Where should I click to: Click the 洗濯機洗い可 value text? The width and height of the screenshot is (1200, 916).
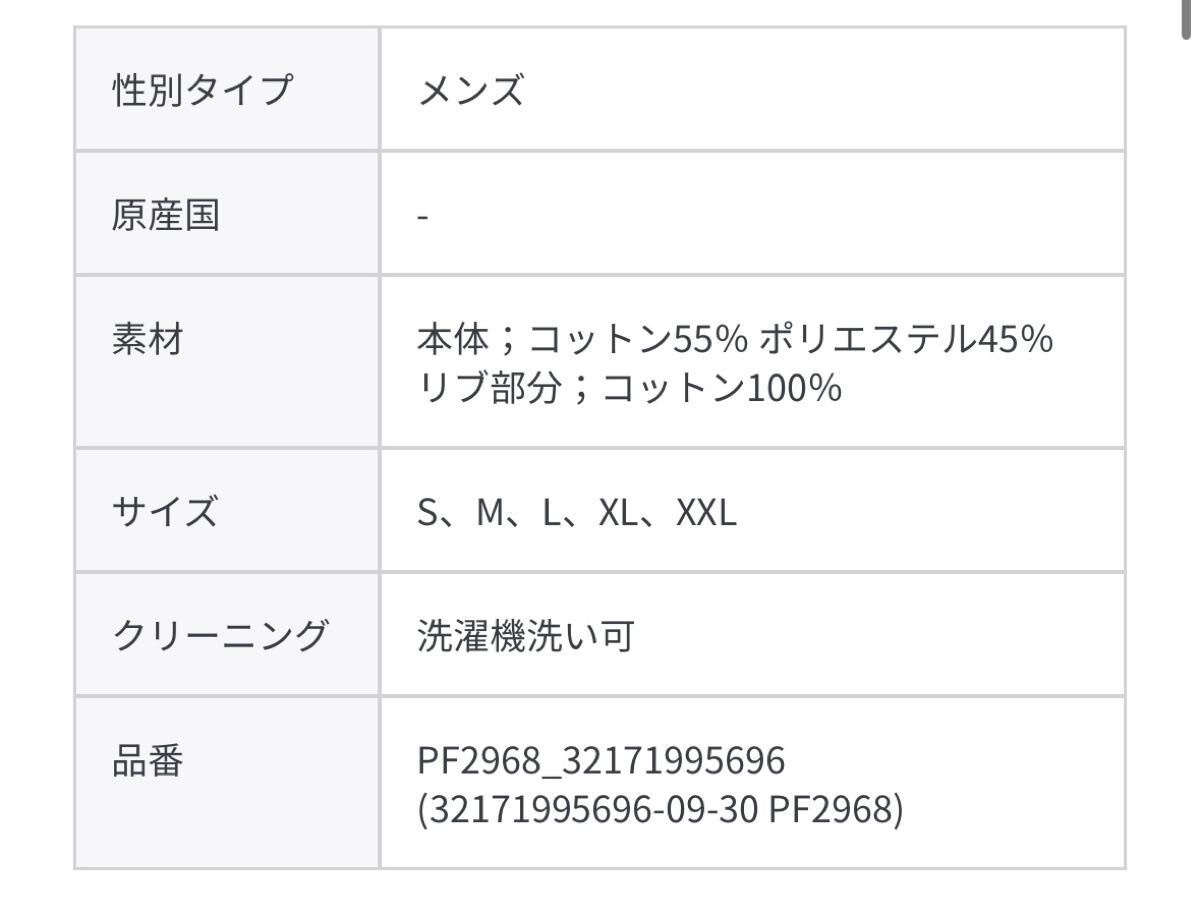(526, 636)
